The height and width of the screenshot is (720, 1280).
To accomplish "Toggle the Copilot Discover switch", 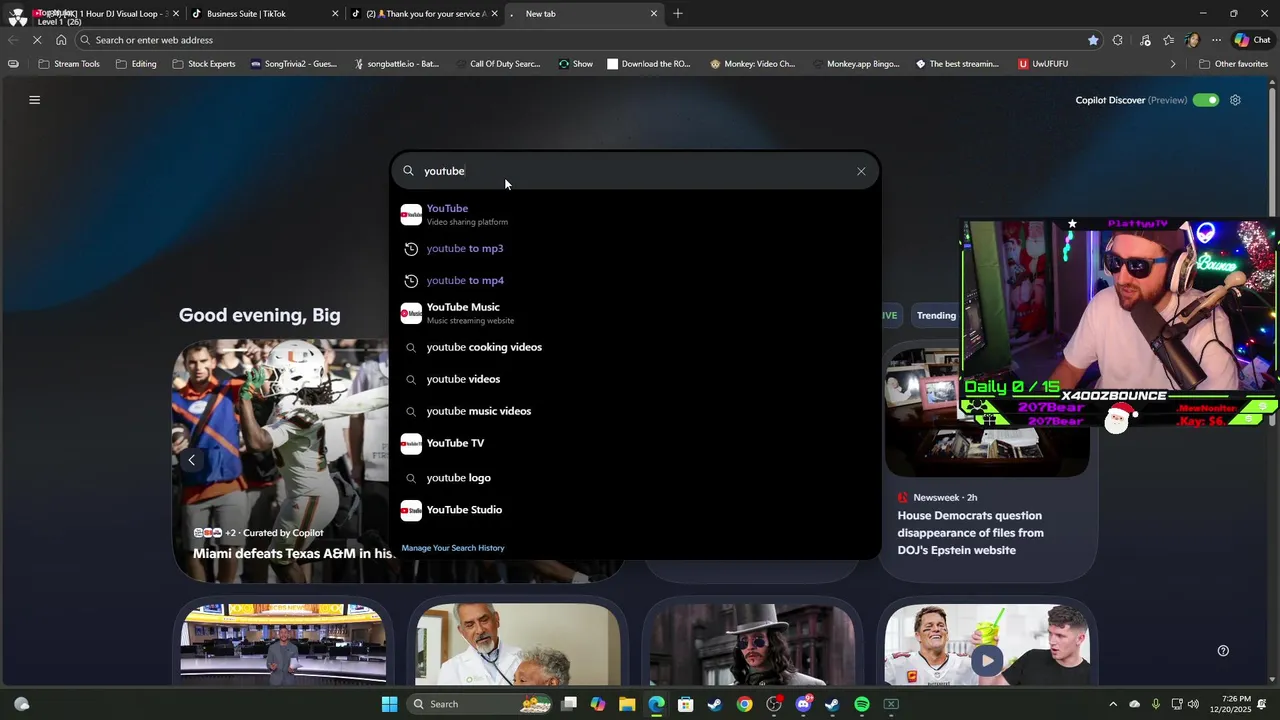I will point(1206,100).
